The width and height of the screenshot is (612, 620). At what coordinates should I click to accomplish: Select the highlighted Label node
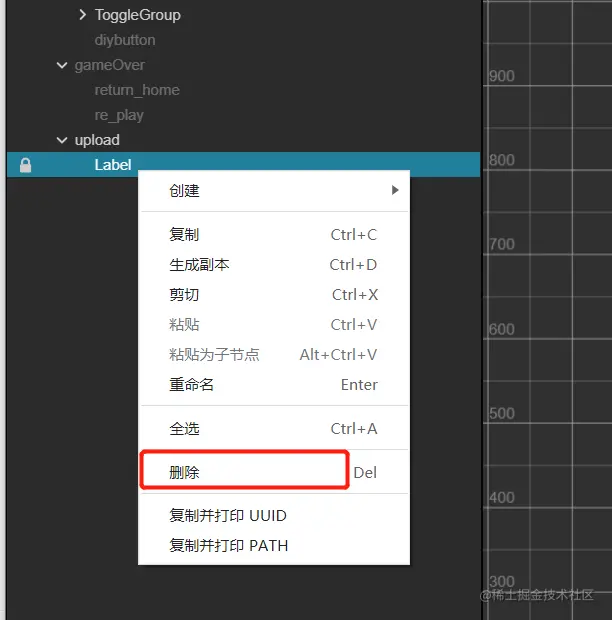point(244,165)
